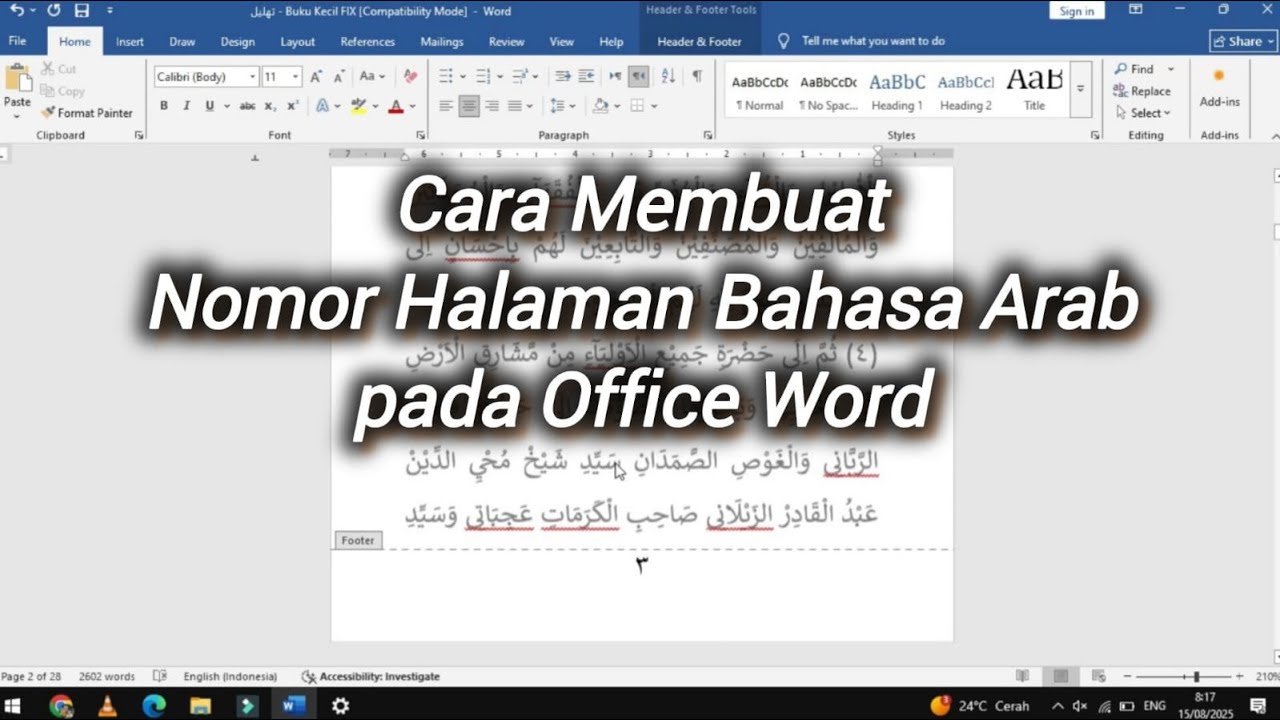Open the spelling proofing status icon
The image size is (1280, 720).
click(159, 677)
